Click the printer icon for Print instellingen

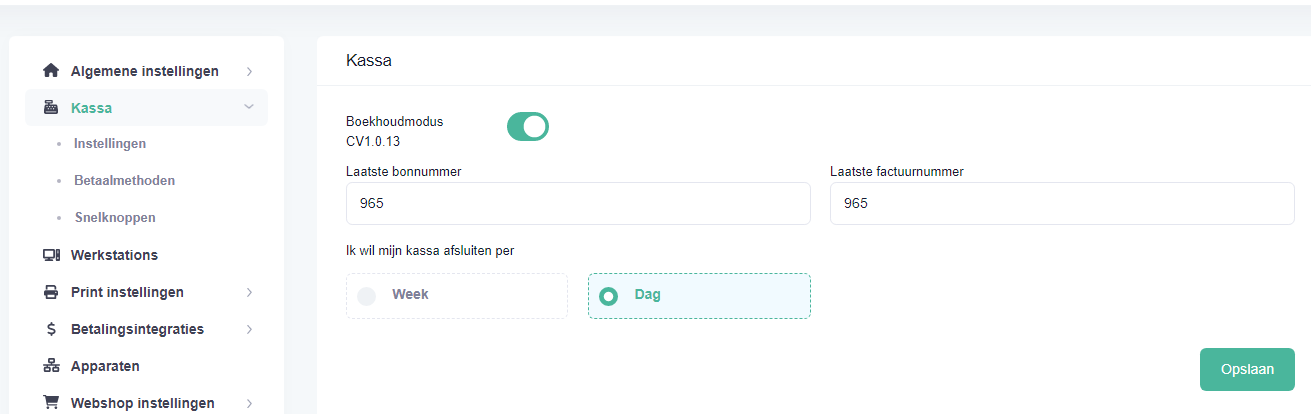51,292
